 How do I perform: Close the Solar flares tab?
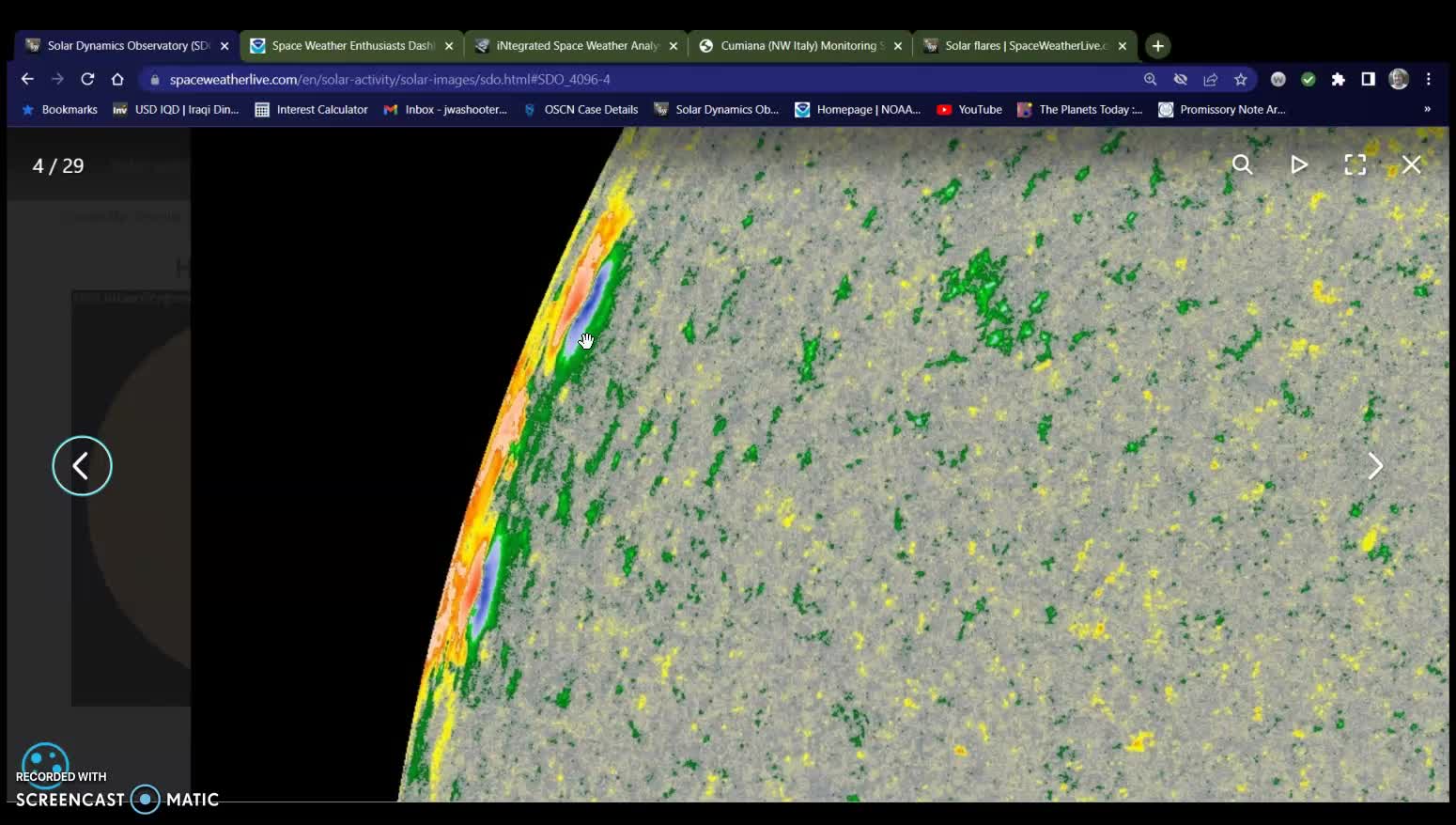[x=1123, y=46]
